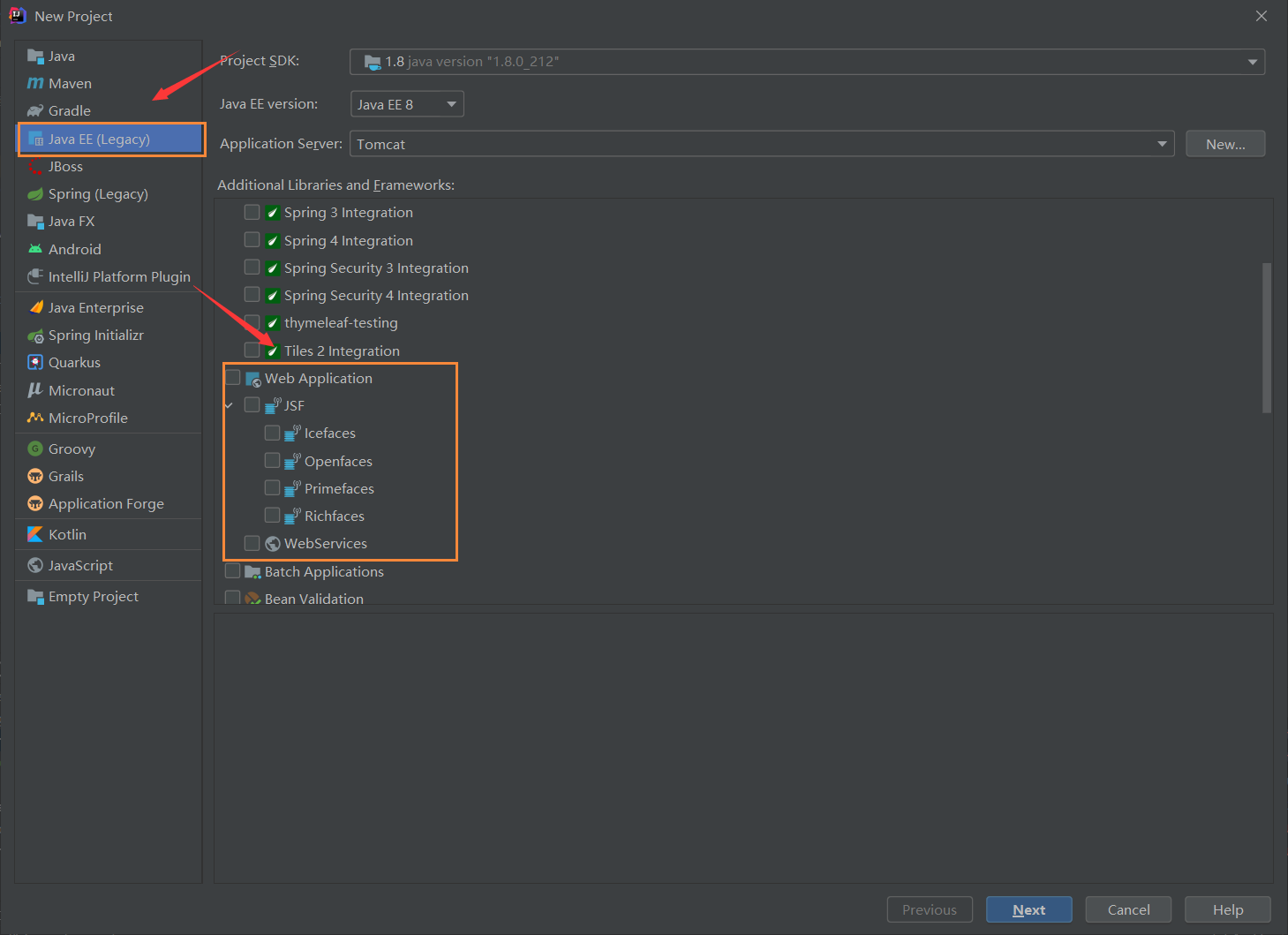Screen dimensions: 1288x935
Task: Check Spring Security 4 Integration
Action: 252,295
